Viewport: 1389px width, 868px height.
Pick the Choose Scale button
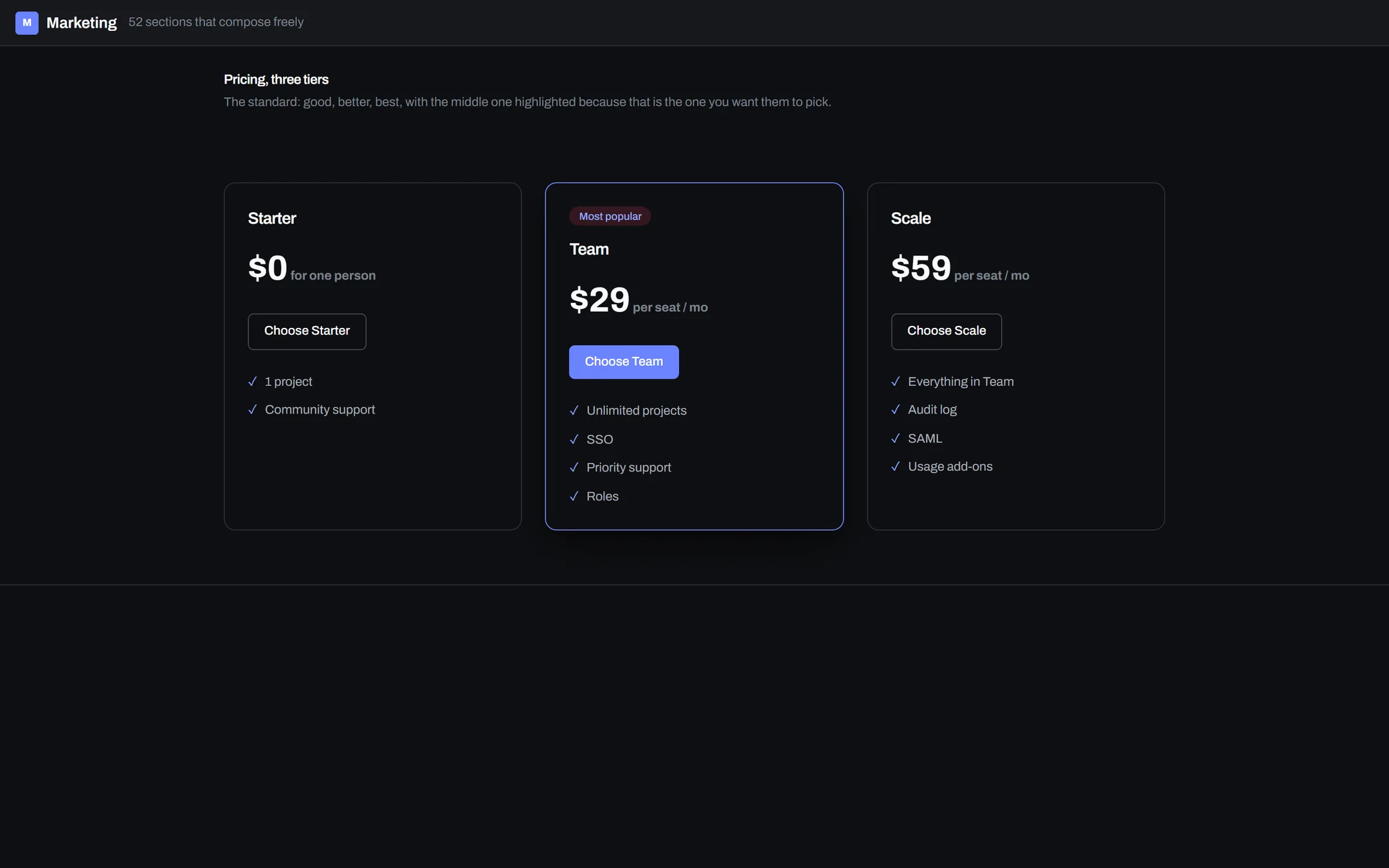[947, 332]
